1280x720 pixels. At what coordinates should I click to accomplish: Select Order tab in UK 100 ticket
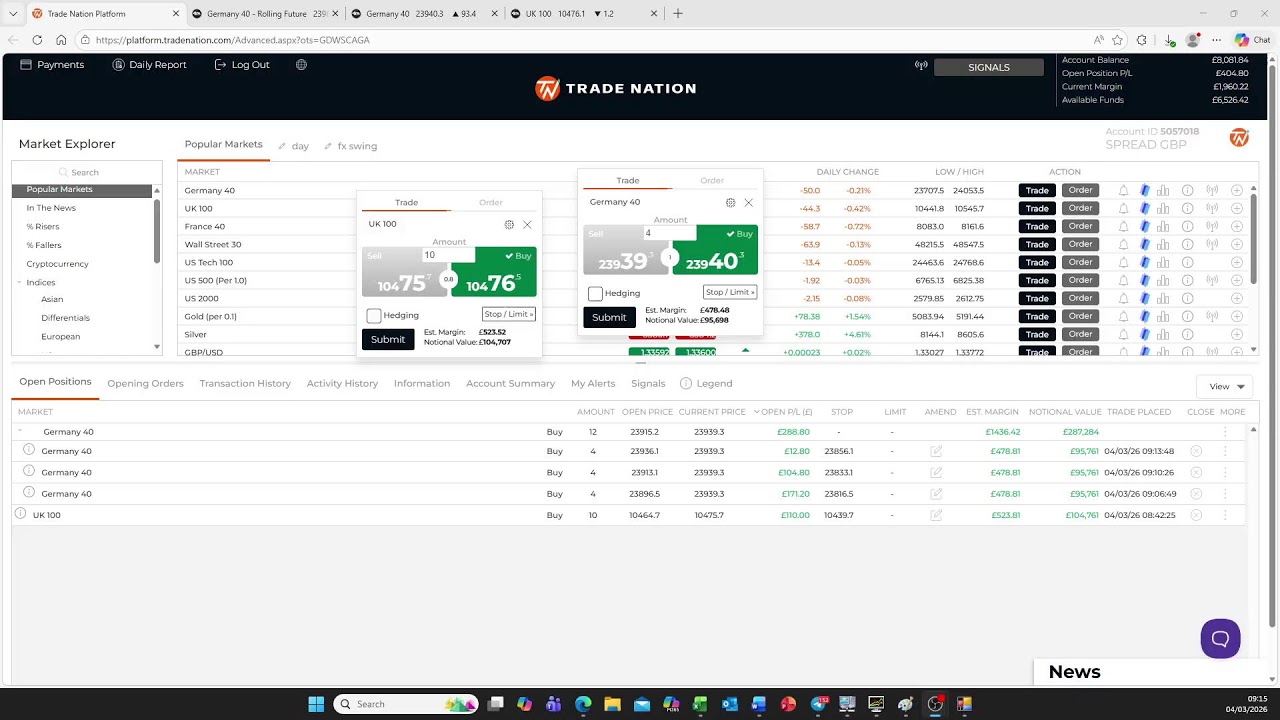[x=491, y=202]
